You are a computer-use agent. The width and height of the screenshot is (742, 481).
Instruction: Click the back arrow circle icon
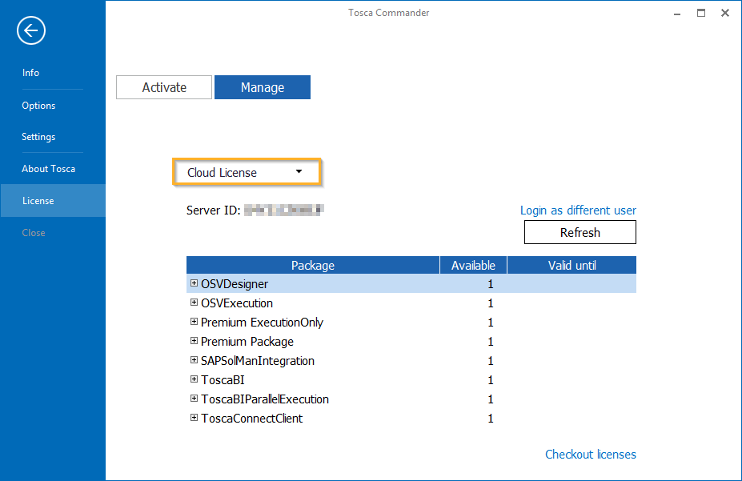[x=31, y=31]
